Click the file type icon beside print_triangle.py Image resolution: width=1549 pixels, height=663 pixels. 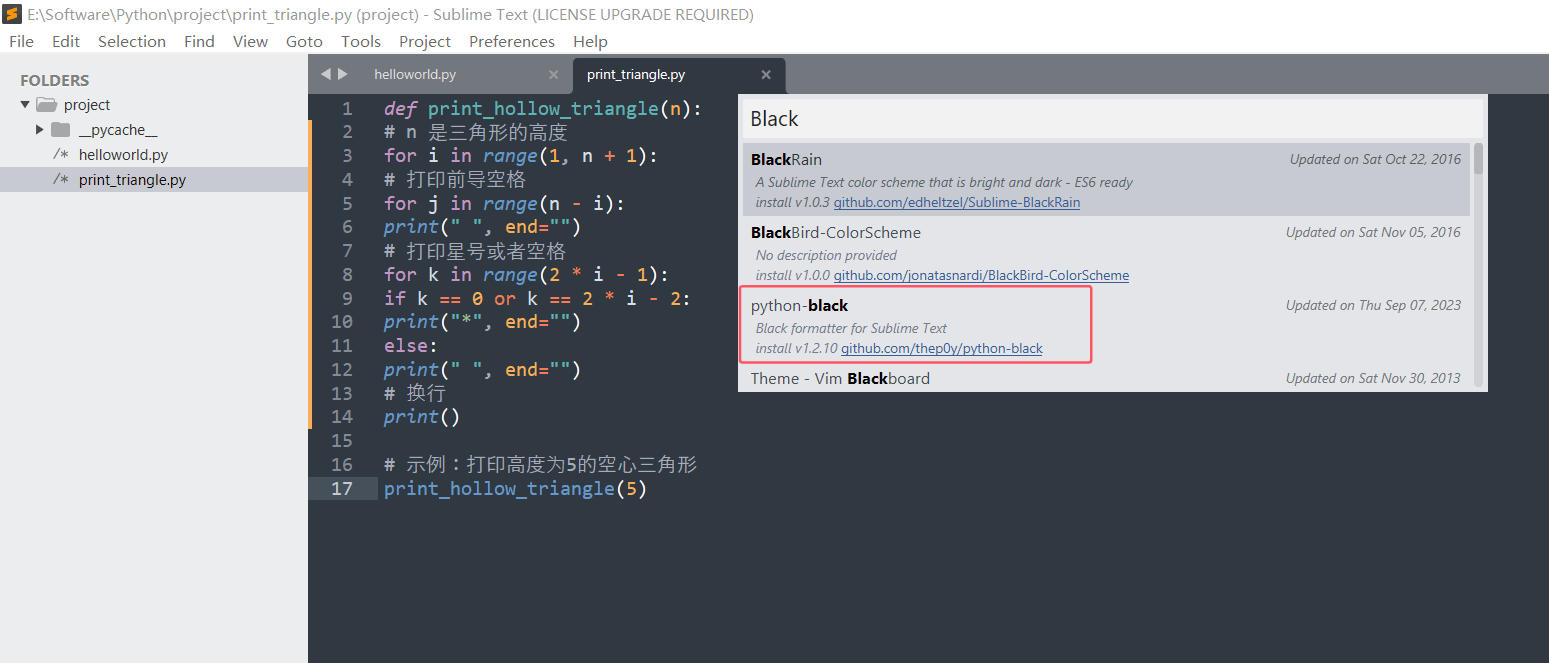click(61, 180)
